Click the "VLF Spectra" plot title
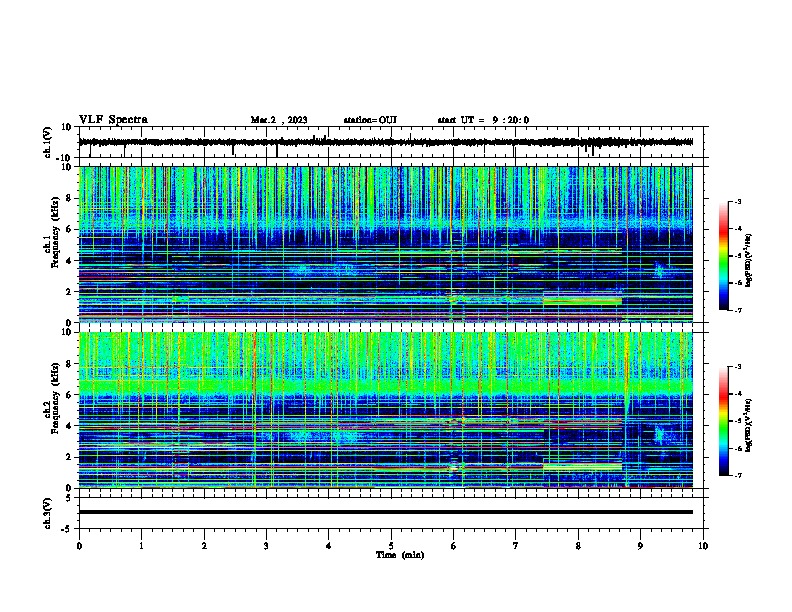The width and height of the screenshot is (792, 612). pos(113,120)
